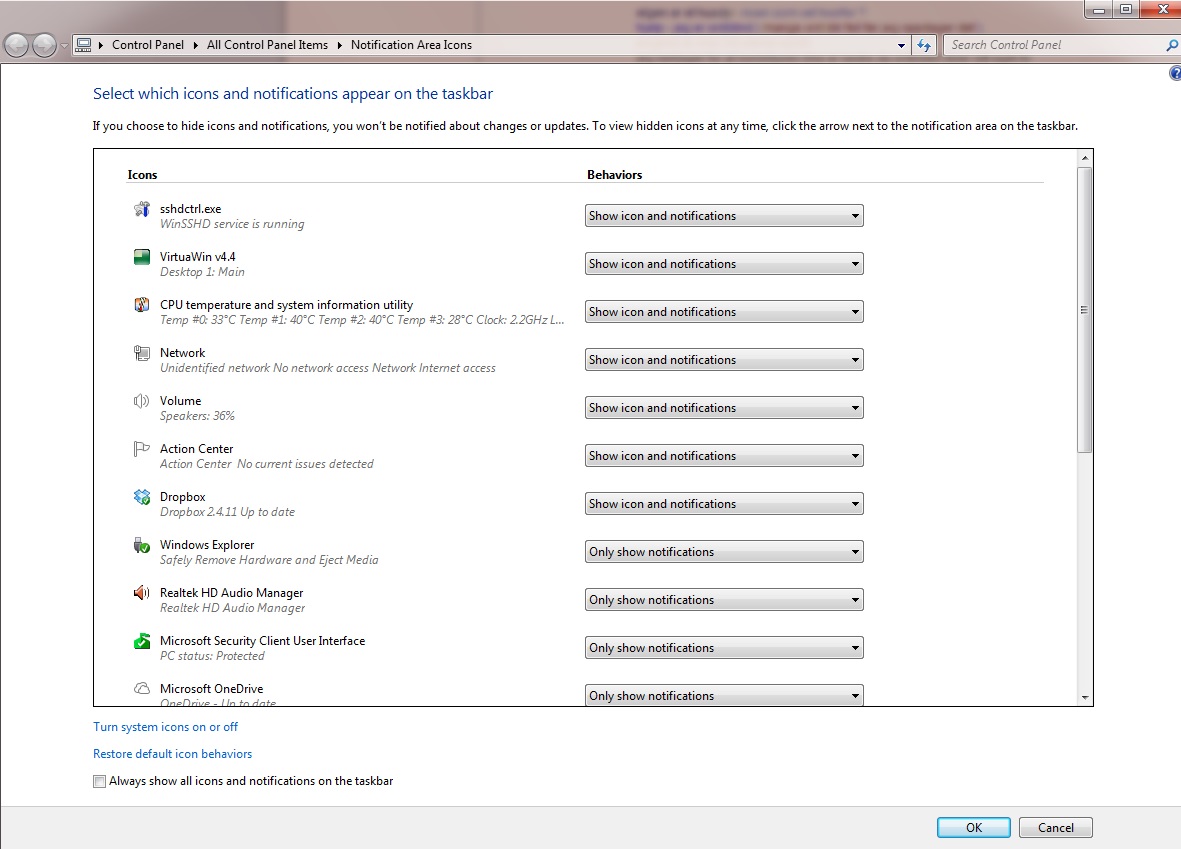Expand arrow after All Control Panel Items
The height and width of the screenshot is (849, 1181).
pos(340,45)
